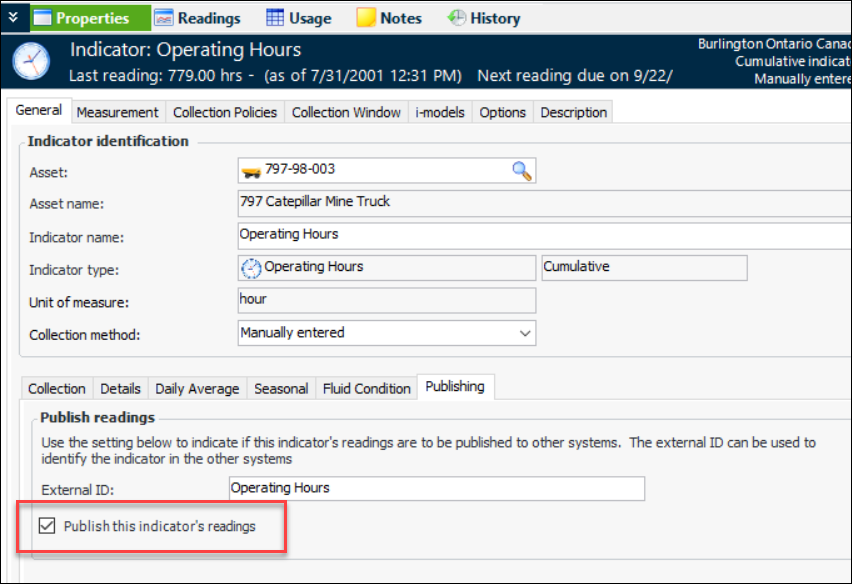Switch to the Daily Average subtab
The width and height of the screenshot is (852, 584).
(x=197, y=388)
